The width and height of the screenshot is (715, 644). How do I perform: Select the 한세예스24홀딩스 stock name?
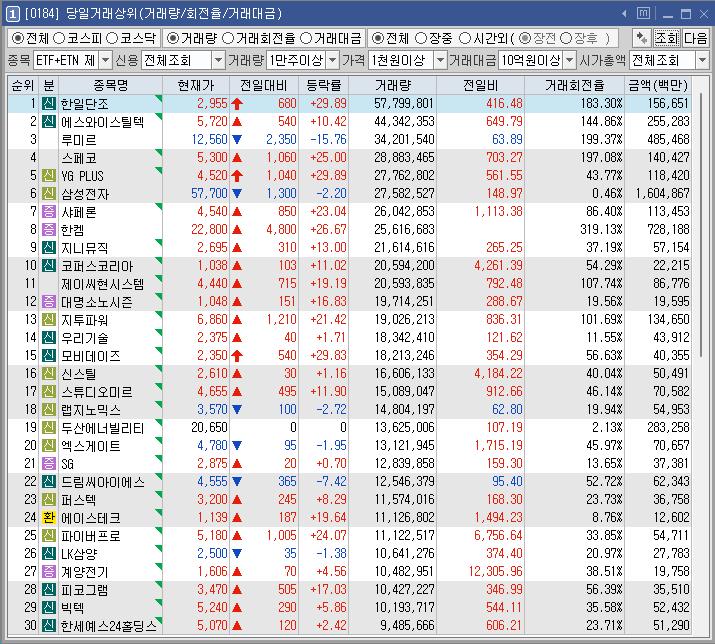[109, 625]
